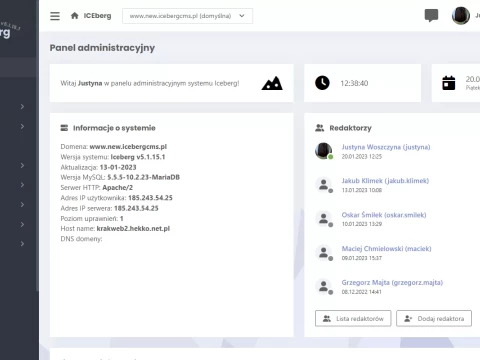The image size is (480, 360).
Task: Go to home via house icon
Action: pyautogui.click(x=75, y=16)
